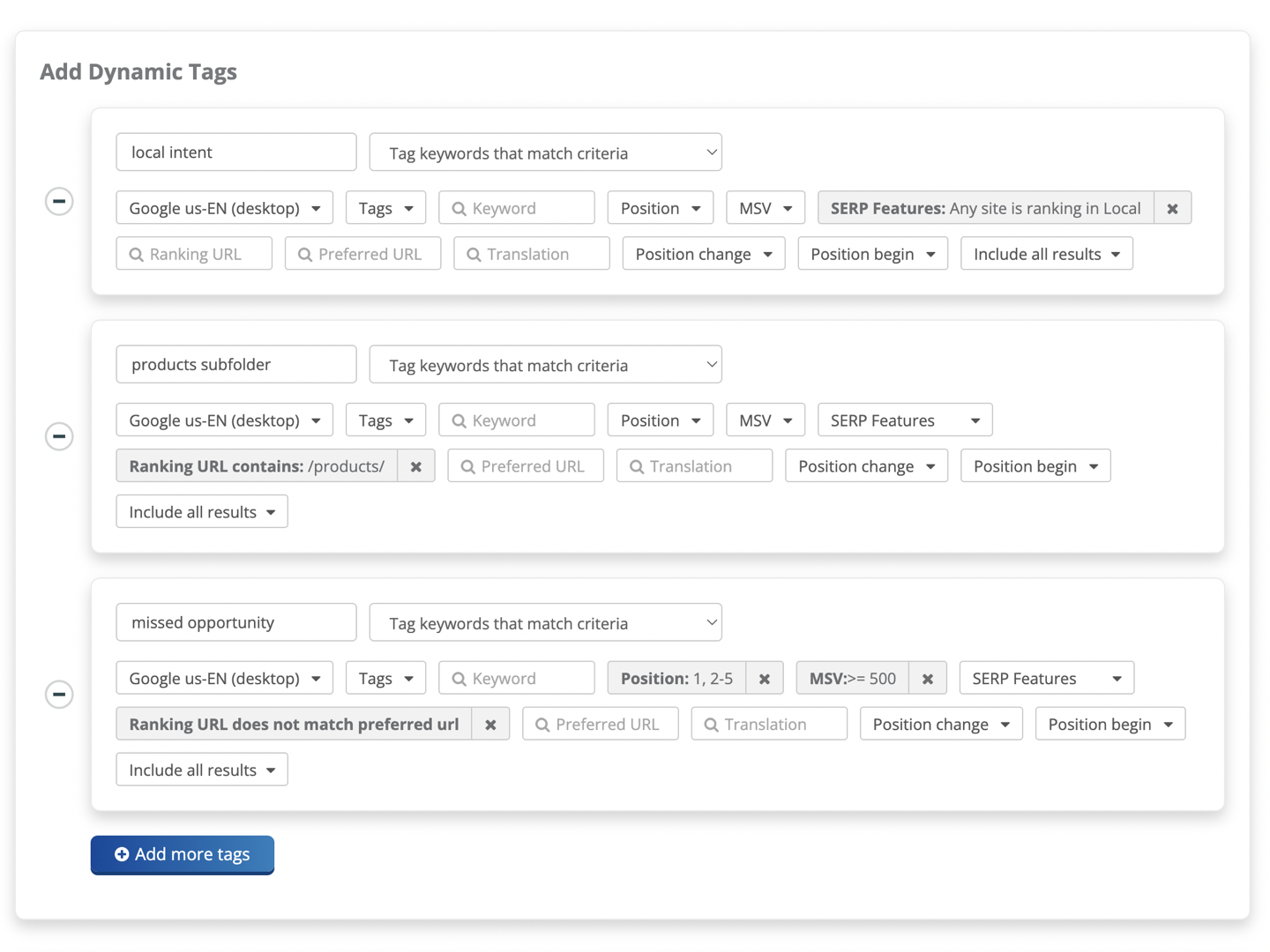
Task: Open Position begin dropdown in products subfolder row
Action: (x=1035, y=466)
